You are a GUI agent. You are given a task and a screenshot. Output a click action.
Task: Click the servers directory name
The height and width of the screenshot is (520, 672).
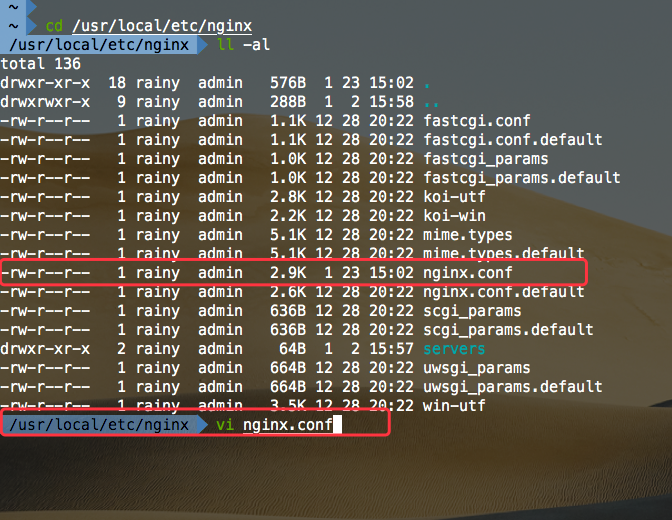[x=454, y=349]
